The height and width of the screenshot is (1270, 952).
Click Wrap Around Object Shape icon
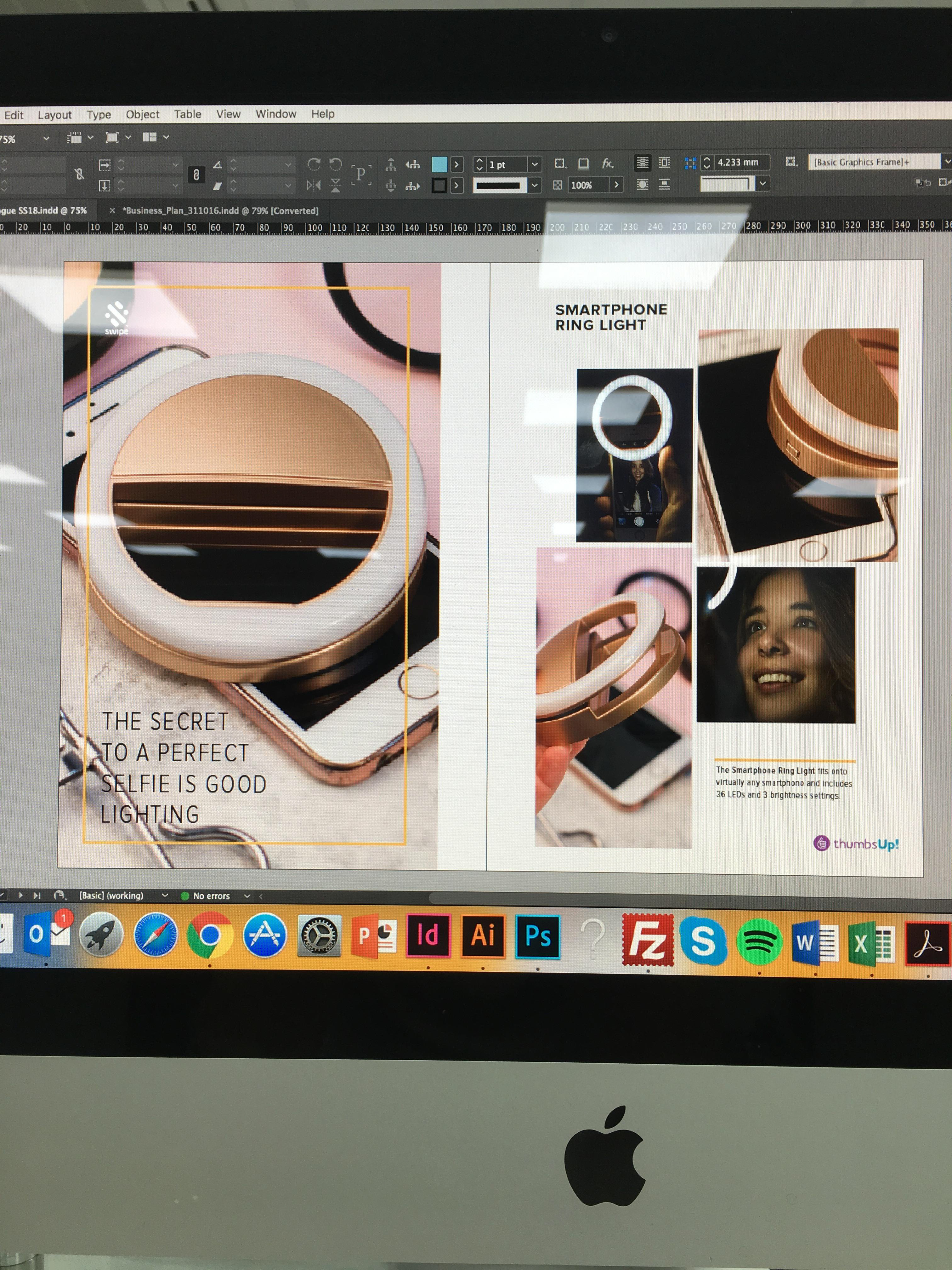[643, 184]
